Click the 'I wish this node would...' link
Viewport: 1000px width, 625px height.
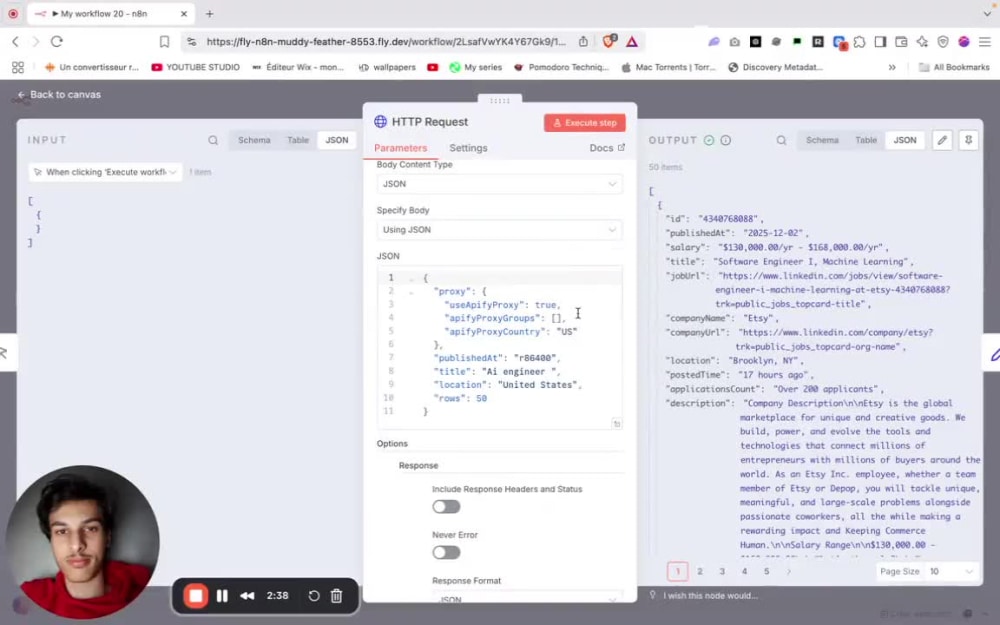[x=710, y=596]
